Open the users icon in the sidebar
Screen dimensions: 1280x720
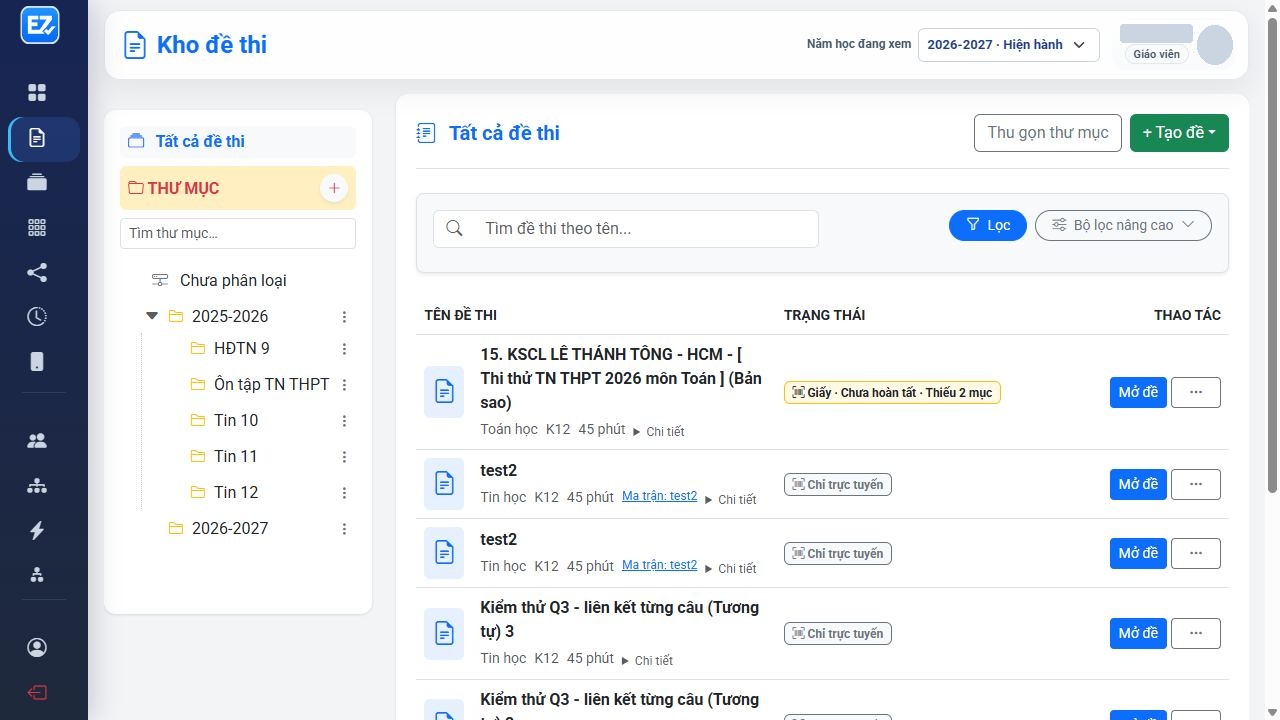click(x=37, y=441)
